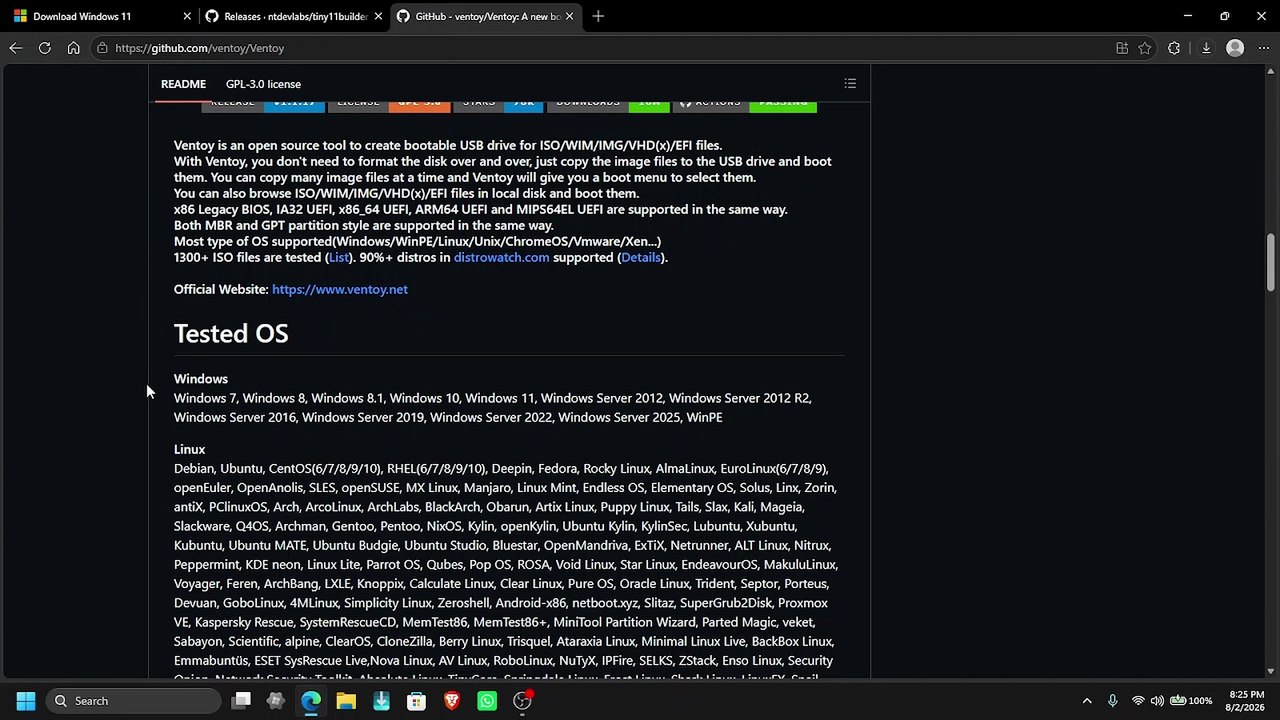The height and width of the screenshot is (720, 1280).
Task: Open the clock showing 8:25 PM
Action: pyautogui.click(x=1245, y=701)
